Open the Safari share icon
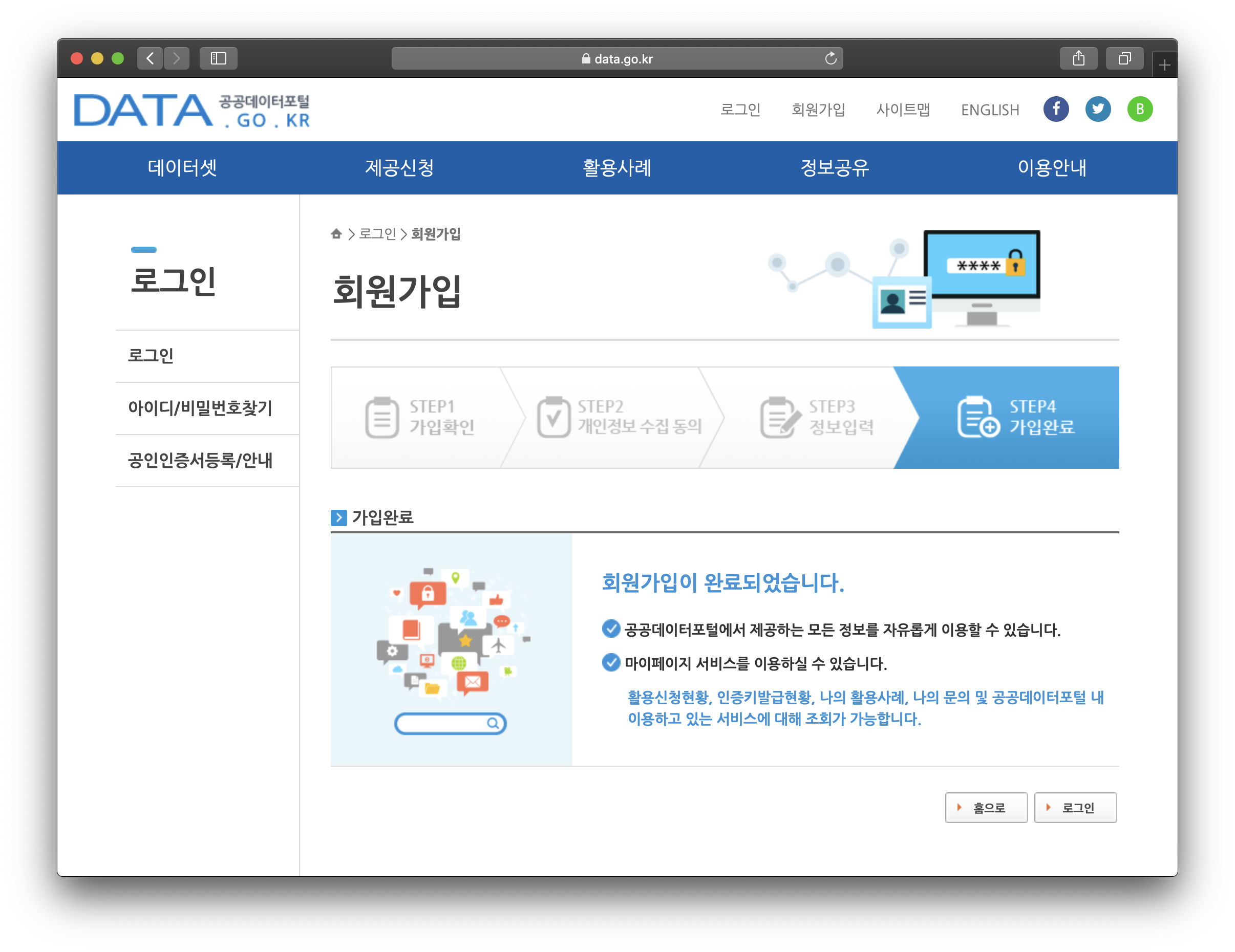Image resolution: width=1235 pixels, height=952 pixels. (x=1078, y=58)
